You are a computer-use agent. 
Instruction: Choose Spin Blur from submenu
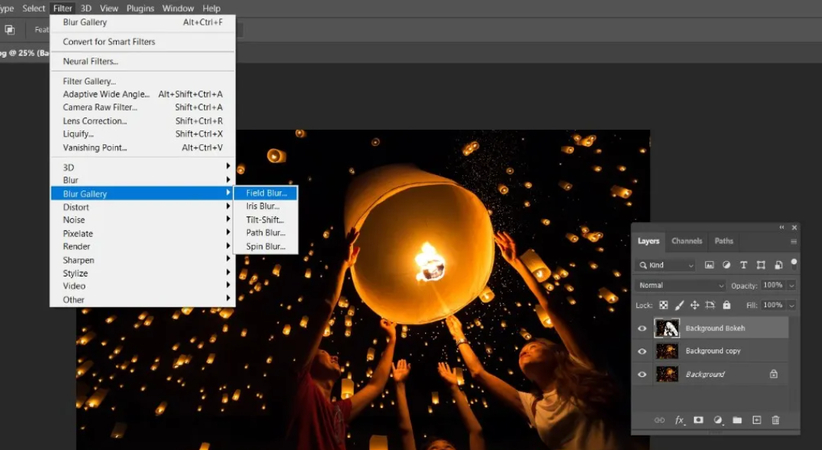pos(265,247)
